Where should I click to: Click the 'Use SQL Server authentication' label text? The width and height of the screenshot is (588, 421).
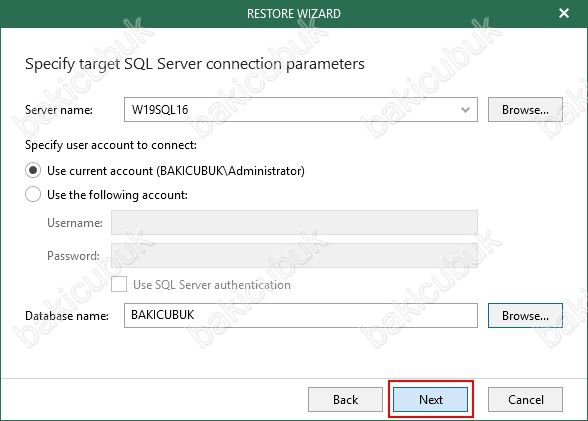point(212,285)
